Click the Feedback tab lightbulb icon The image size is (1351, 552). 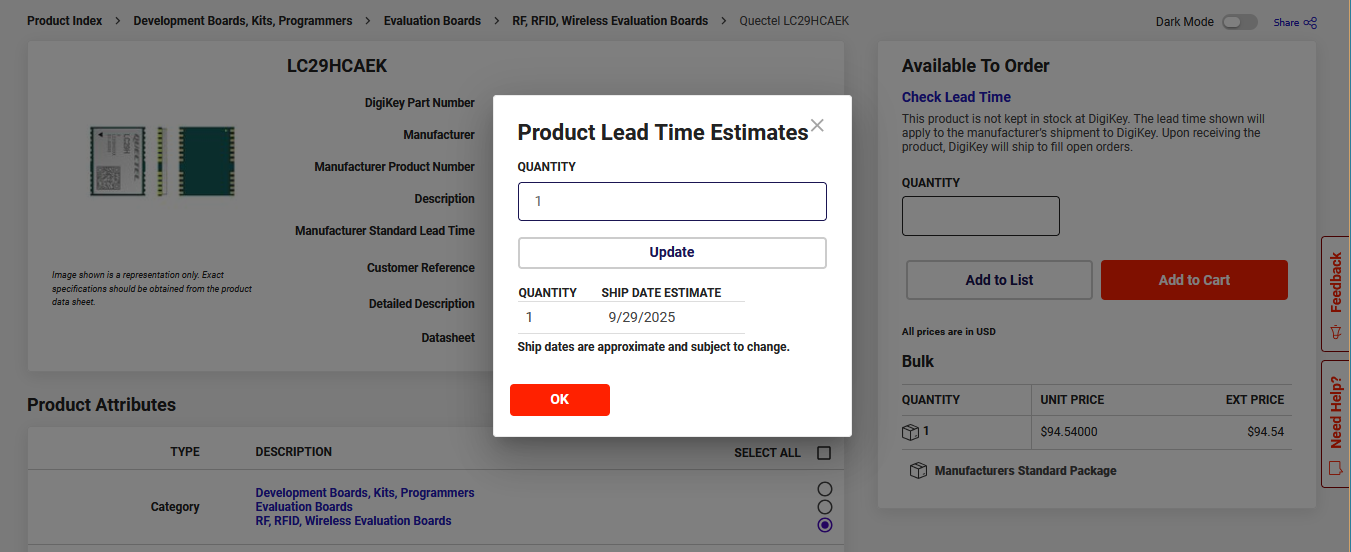tap(1335, 331)
